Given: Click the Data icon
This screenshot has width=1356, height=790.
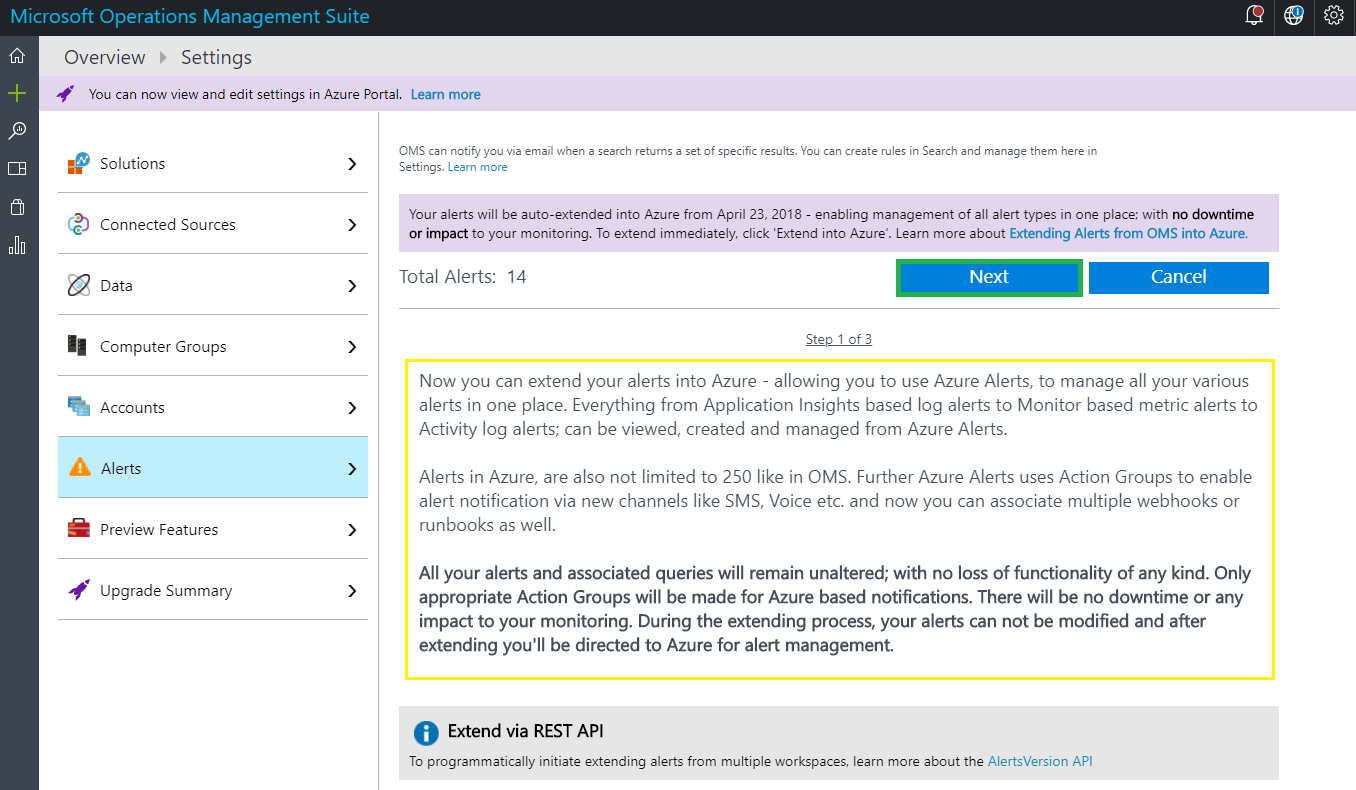Looking at the screenshot, I should tap(79, 285).
